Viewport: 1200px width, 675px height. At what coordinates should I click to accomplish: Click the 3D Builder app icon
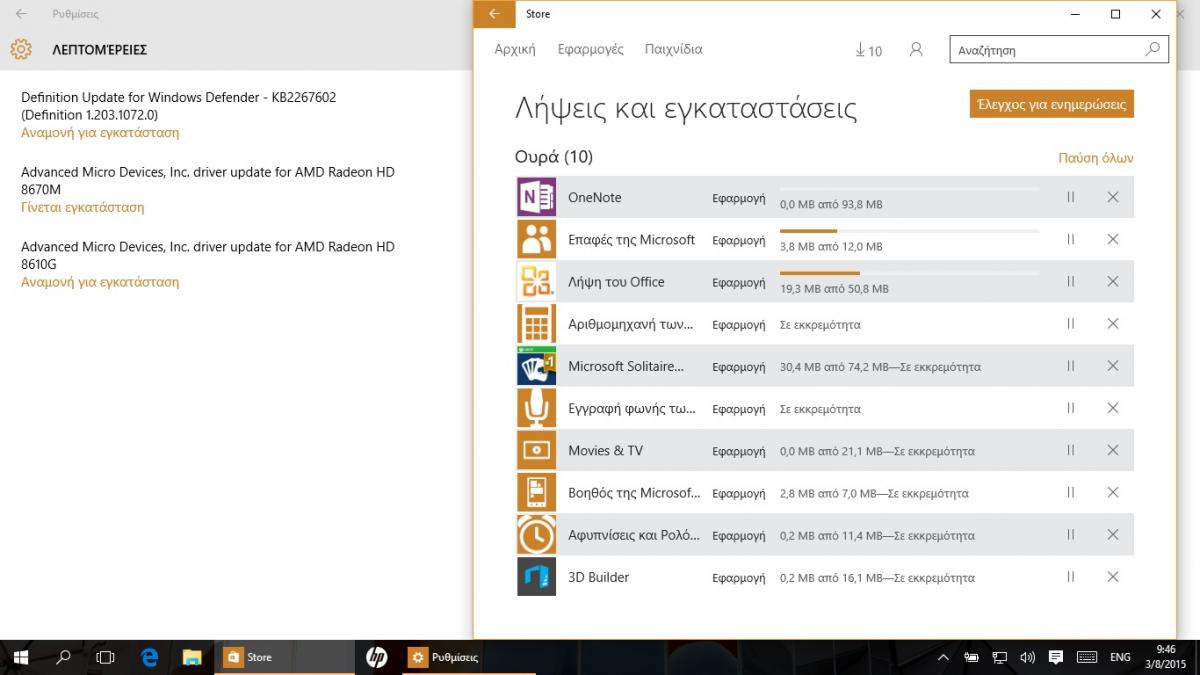pyautogui.click(x=536, y=577)
